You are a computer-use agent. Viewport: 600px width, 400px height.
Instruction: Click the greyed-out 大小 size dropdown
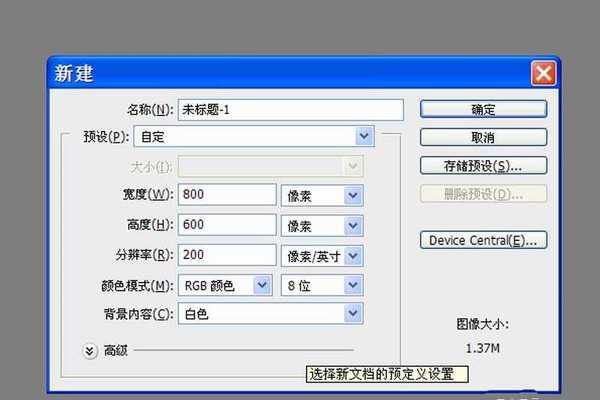(x=270, y=165)
